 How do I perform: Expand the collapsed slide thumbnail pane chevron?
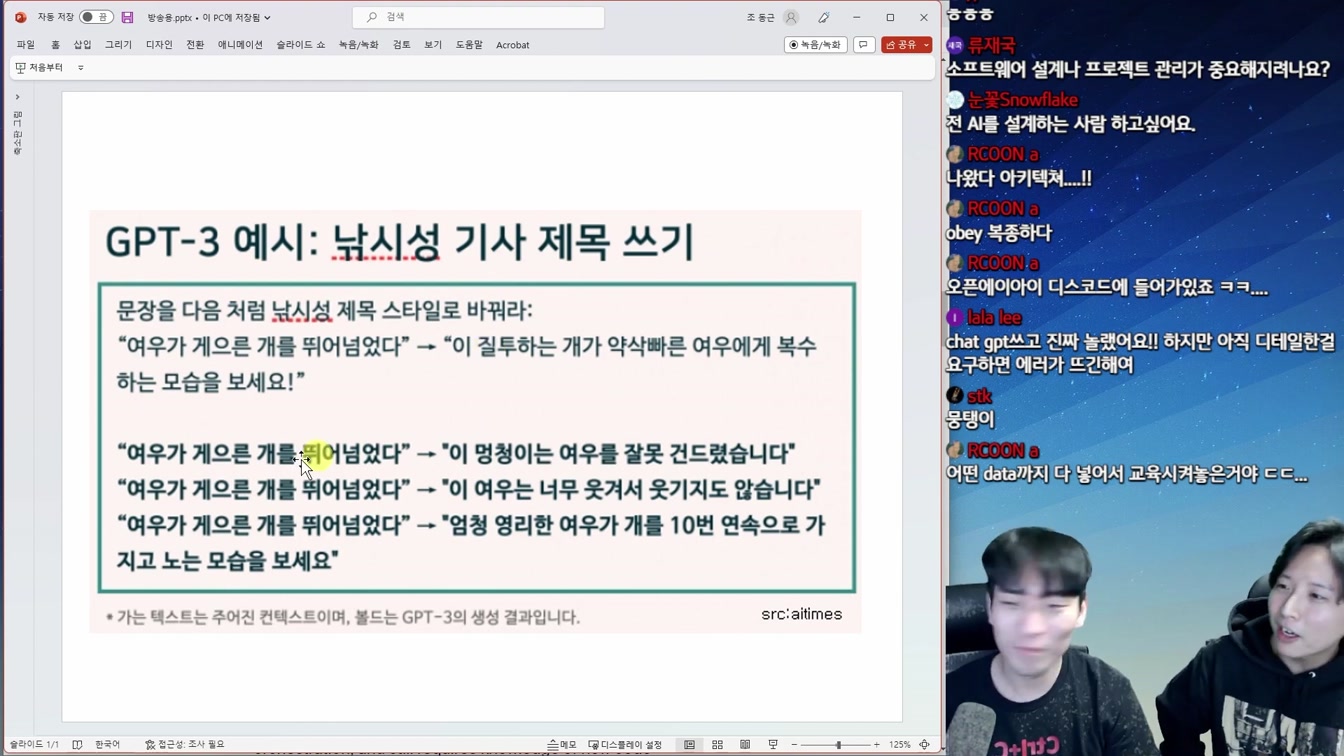(17, 97)
